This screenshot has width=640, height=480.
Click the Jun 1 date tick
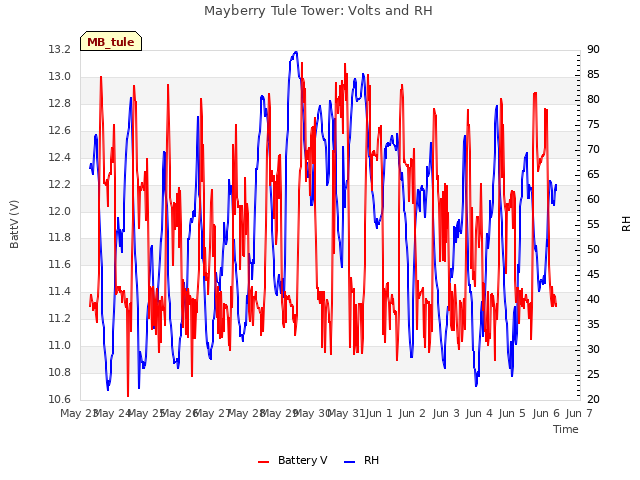tap(379, 413)
